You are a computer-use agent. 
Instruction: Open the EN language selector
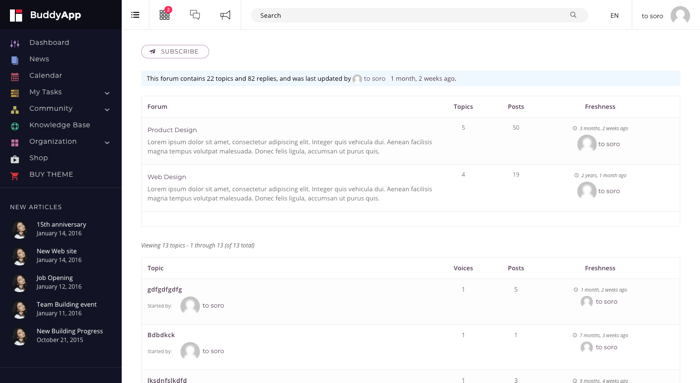point(614,15)
